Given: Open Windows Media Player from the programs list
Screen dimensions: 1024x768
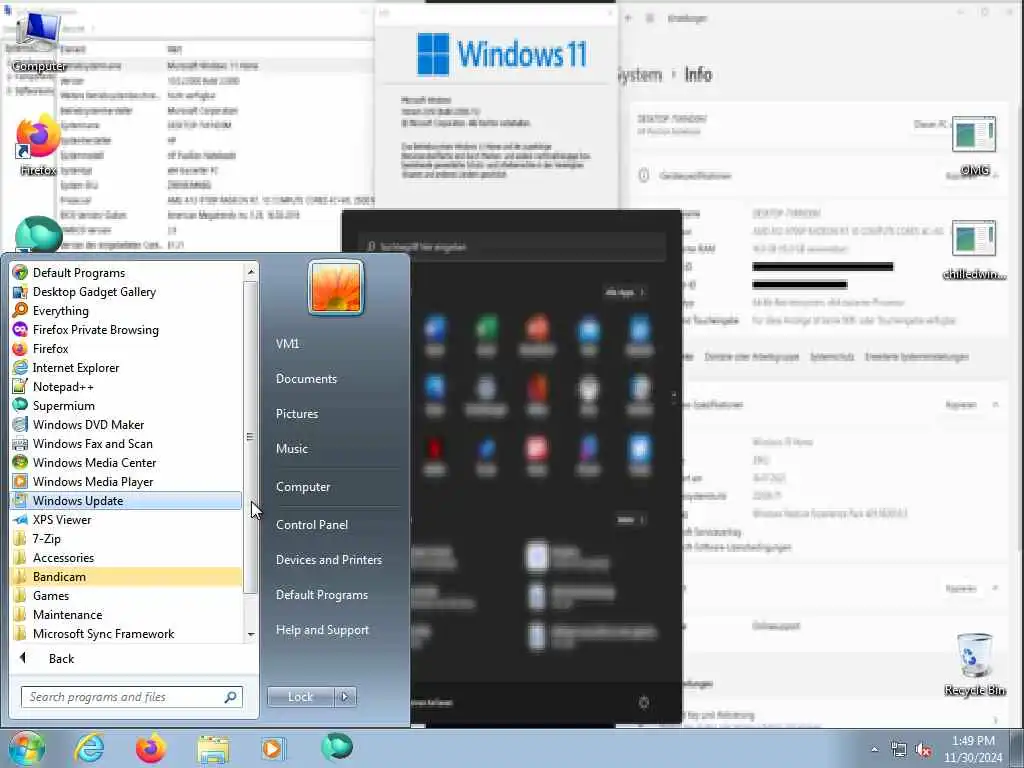Looking at the screenshot, I should tap(126, 481).
